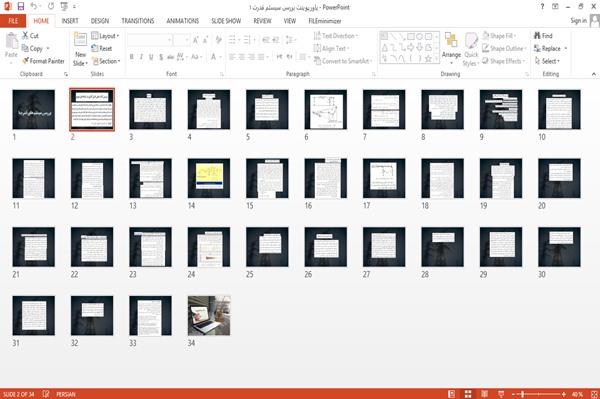The height and width of the screenshot is (399, 600).
Task: Click the Help question mark icon
Action: (x=542, y=7)
